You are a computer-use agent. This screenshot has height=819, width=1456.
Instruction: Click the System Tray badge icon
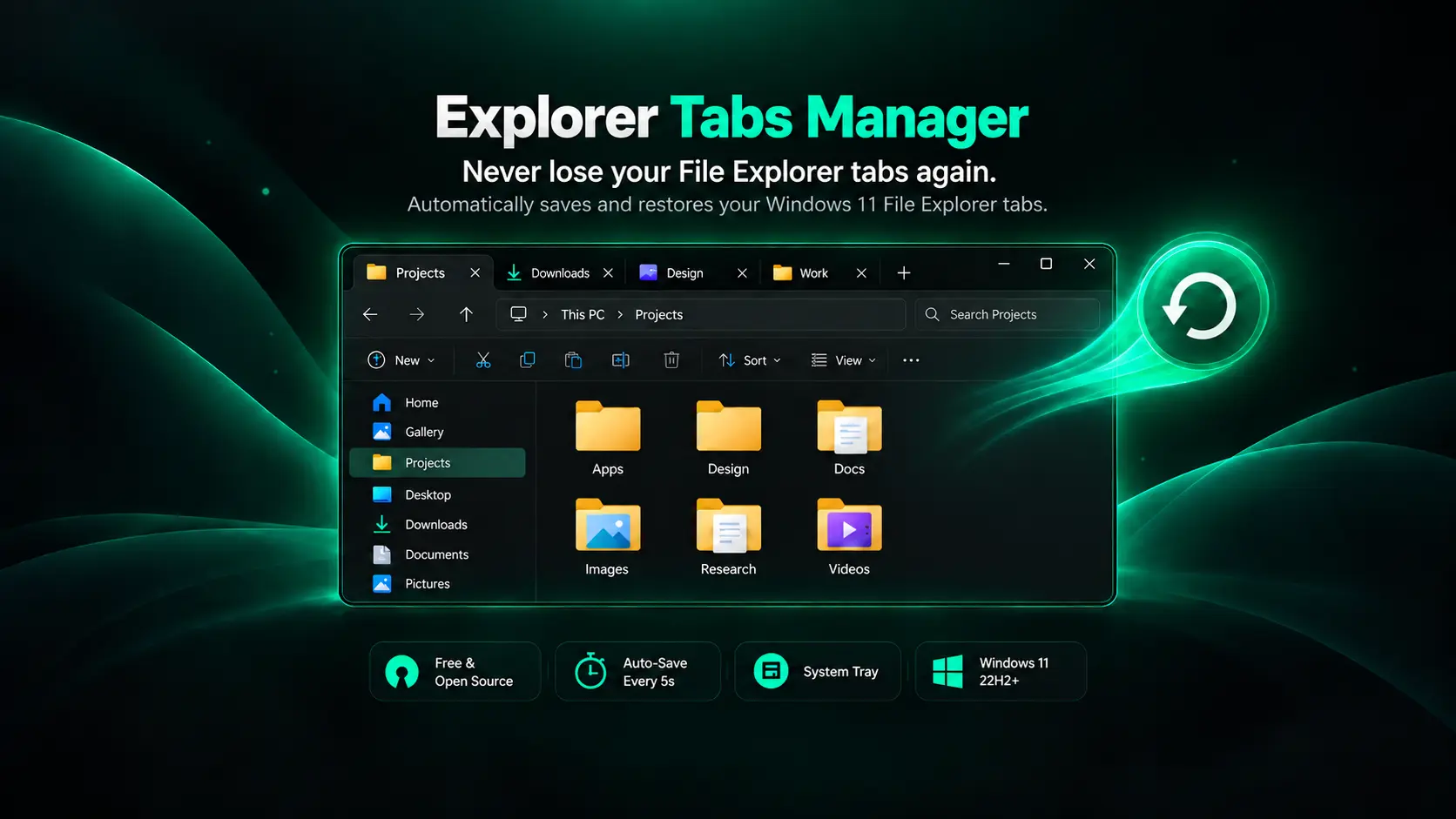coord(771,671)
